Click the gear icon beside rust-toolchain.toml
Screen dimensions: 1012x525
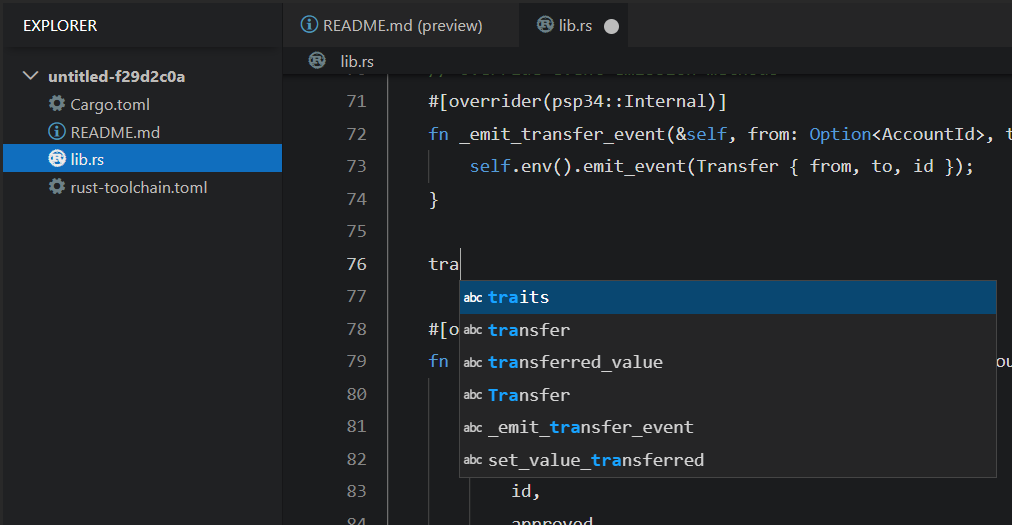tap(57, 187)
